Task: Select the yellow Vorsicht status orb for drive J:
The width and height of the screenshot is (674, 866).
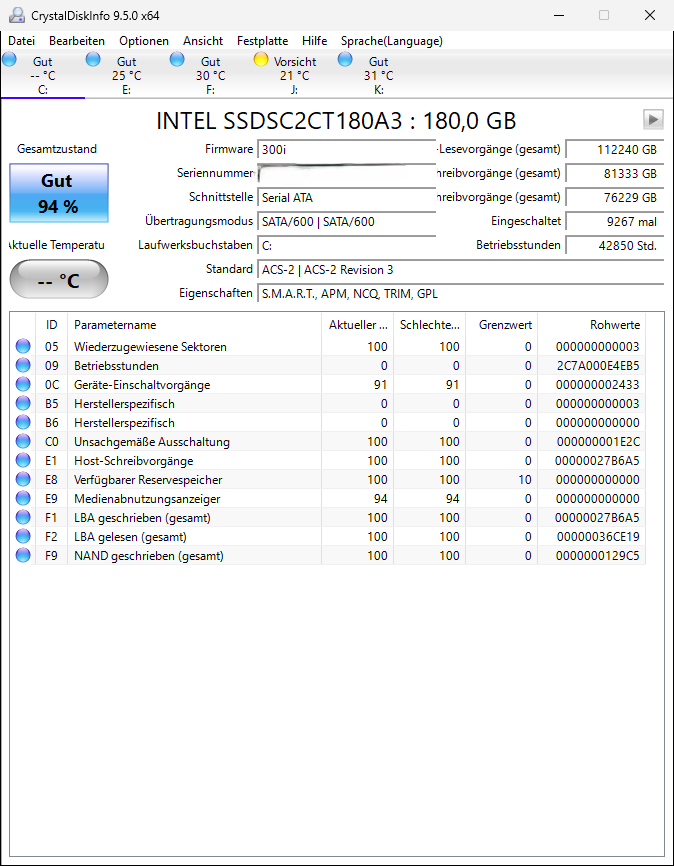Action: pyautogui.click(x=261, y=60)
